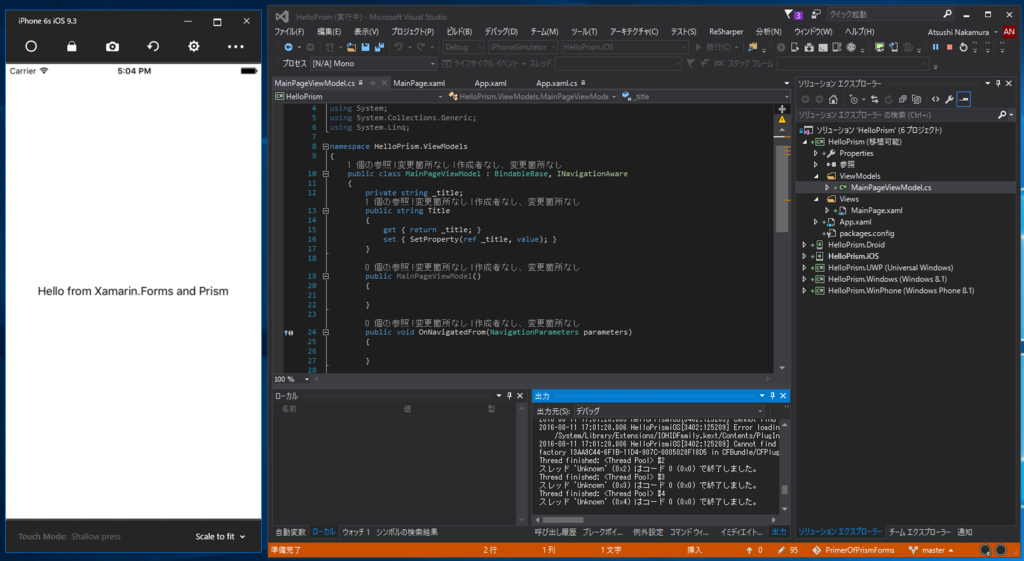Image resolution: width=1024 pixels, height=561 pixels.
Task: Select packages.config in Solution Explorer
Action: pos(867,234)
